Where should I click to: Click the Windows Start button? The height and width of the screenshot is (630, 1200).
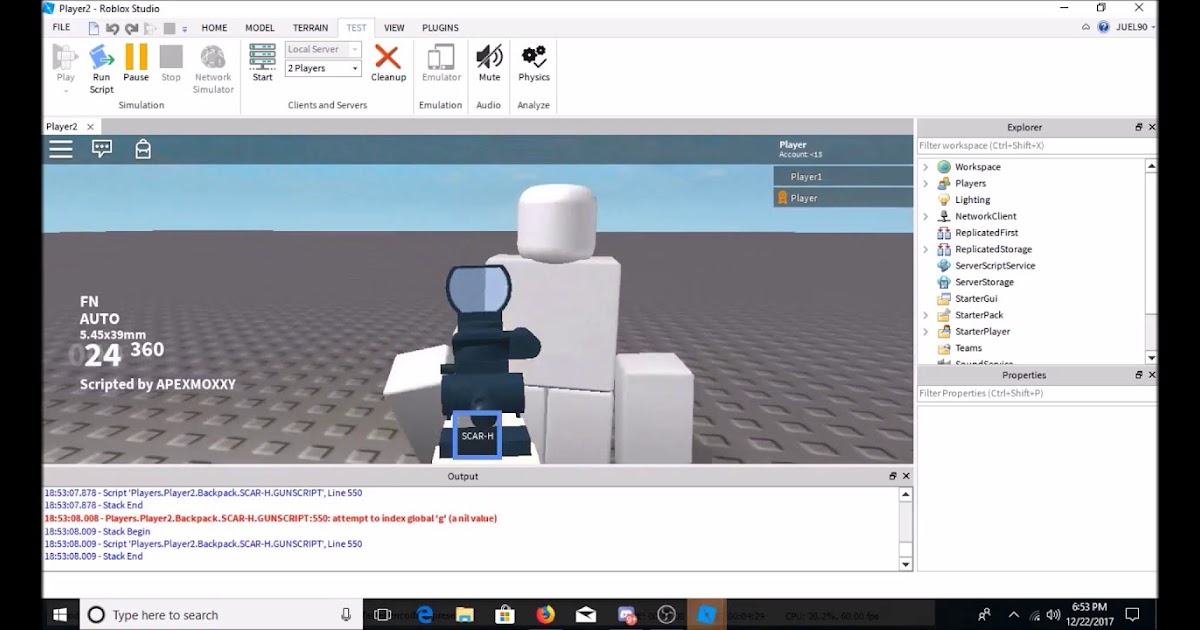coord(60,614)
